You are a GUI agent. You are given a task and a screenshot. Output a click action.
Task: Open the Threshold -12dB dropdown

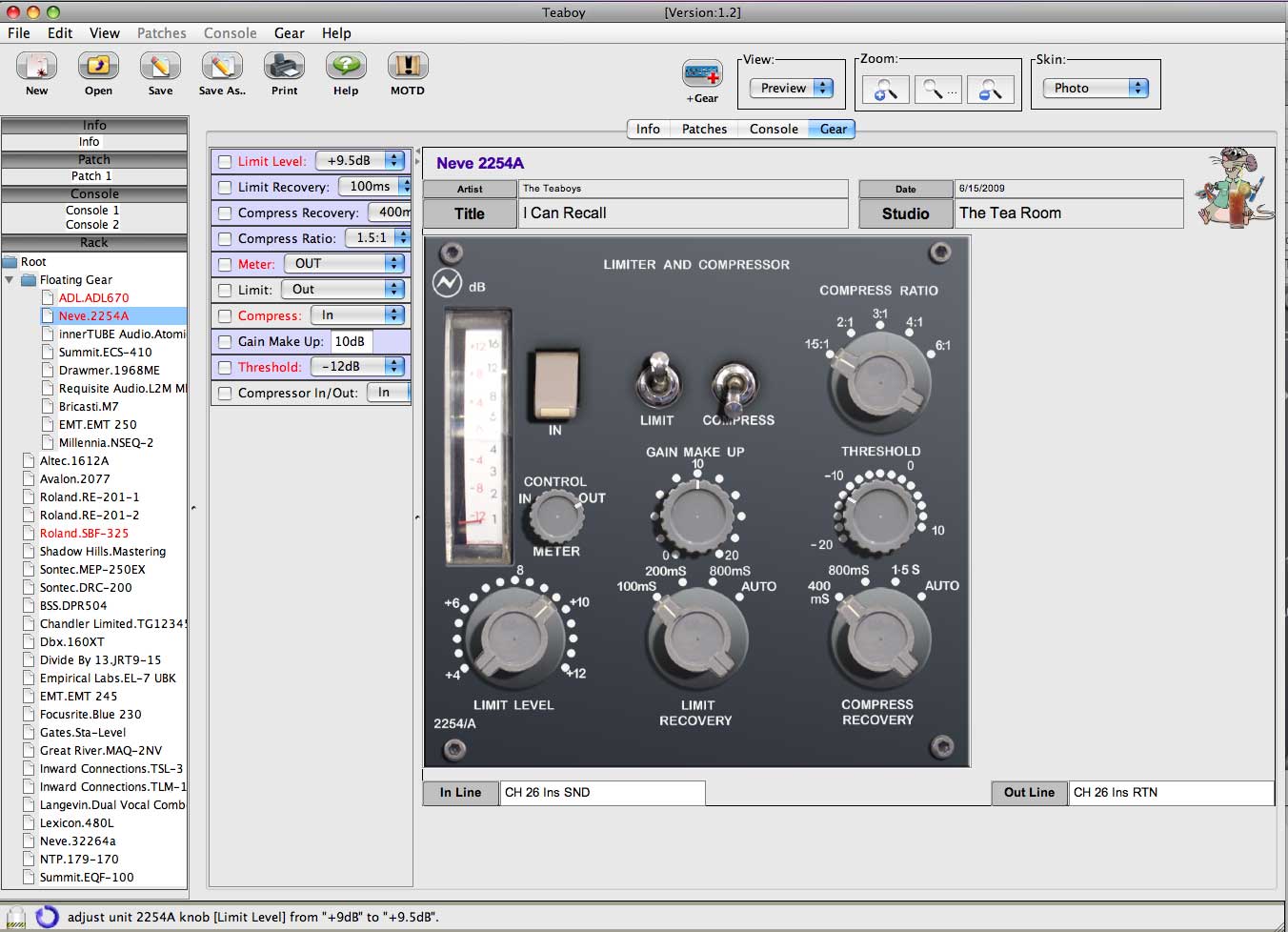pos(357,367)
